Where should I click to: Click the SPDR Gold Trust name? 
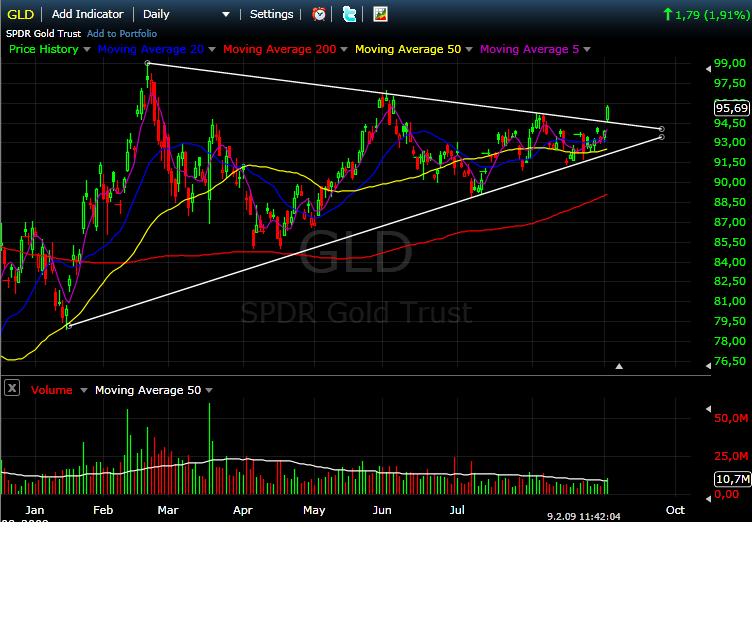pyautogui.click(x=43, y=34)
